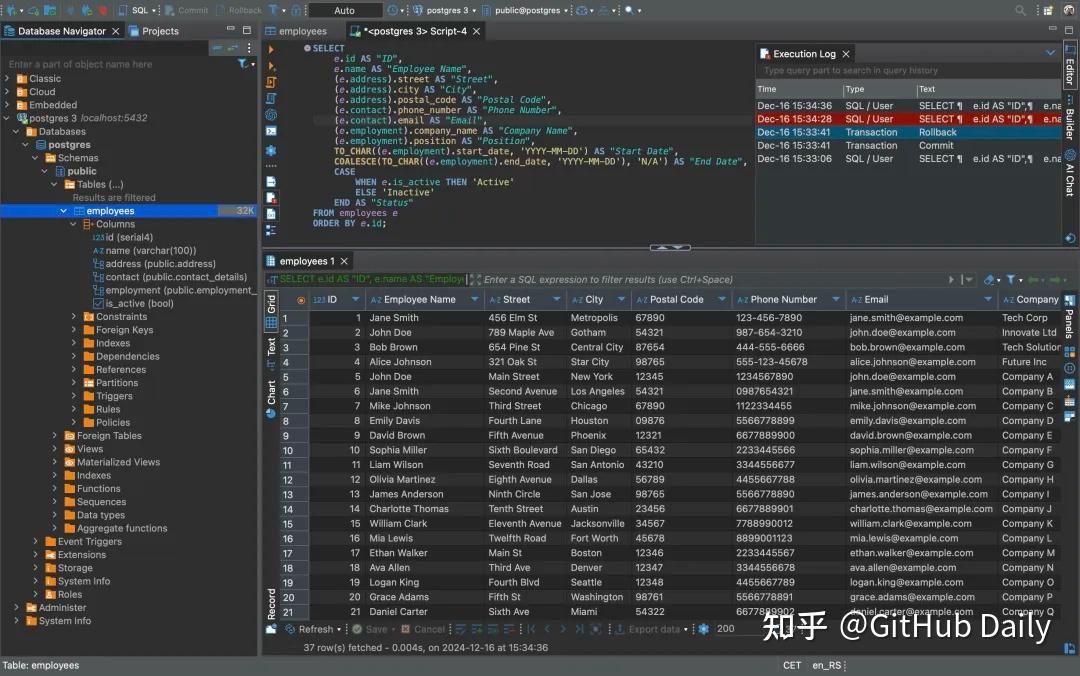Screen dimensions: 1080x676
Task: Open the navigator view menu (three dots)
Action: point(249,48)
